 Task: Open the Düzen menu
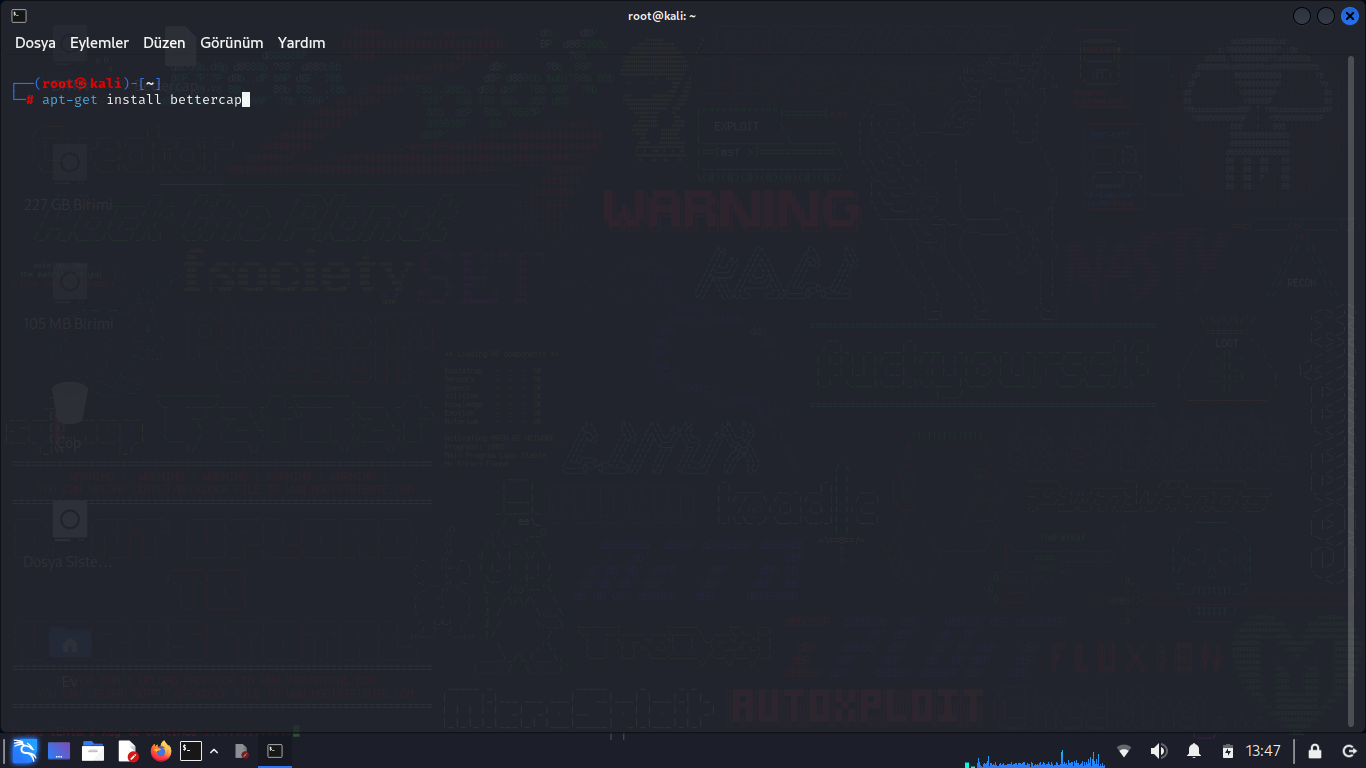(x=164, y=43)
